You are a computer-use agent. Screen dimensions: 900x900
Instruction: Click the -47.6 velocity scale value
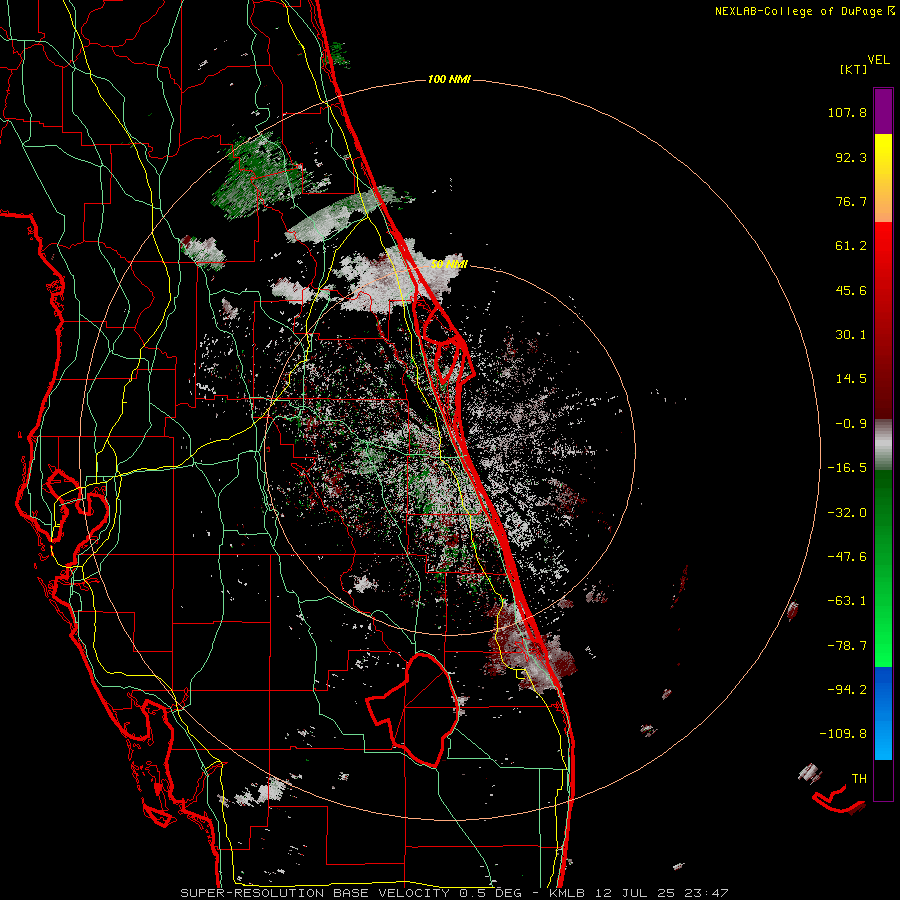tap(847, 557)
